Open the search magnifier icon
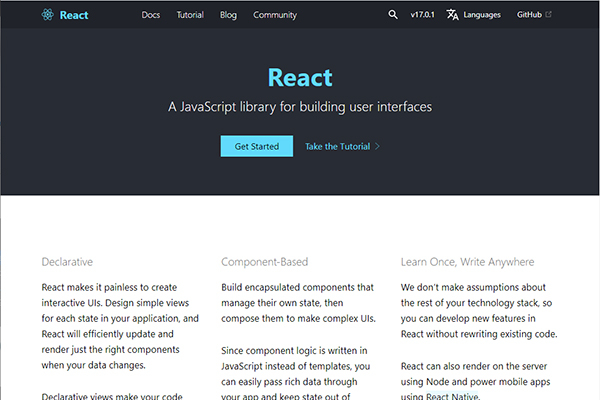The image size is (600, 400). [393, 15]
